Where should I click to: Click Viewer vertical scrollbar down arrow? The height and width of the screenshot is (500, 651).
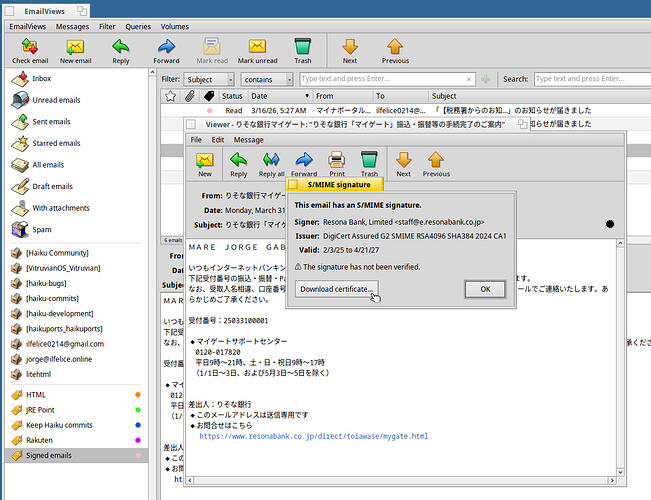pyautogui.click(x=620, y=472)
